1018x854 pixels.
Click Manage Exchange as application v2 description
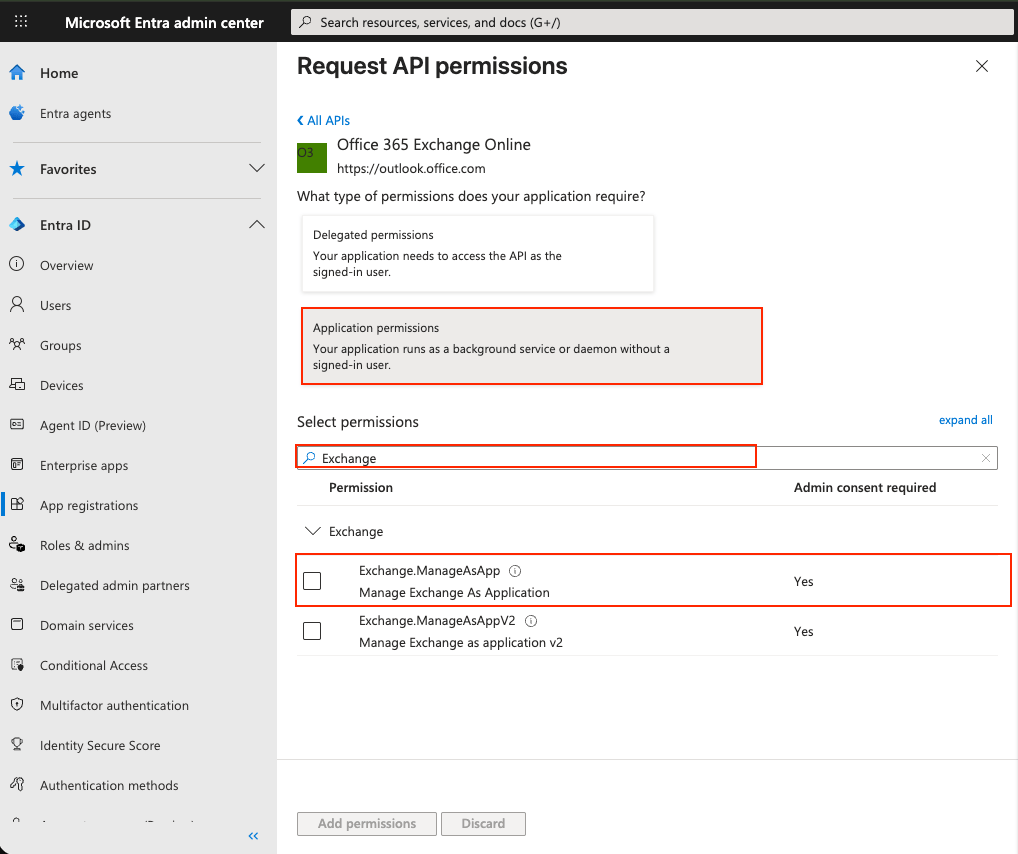[x=461, y=642]
